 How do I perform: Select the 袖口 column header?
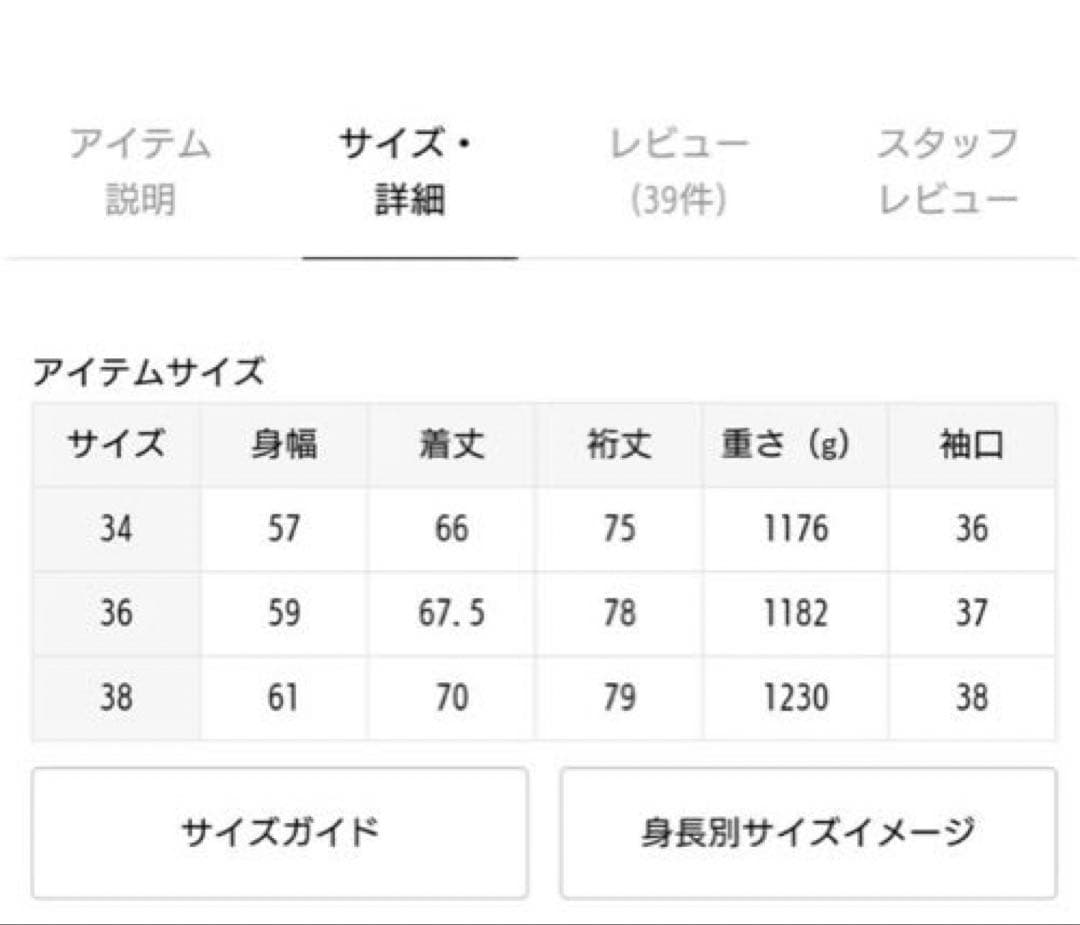pos(971,444)
